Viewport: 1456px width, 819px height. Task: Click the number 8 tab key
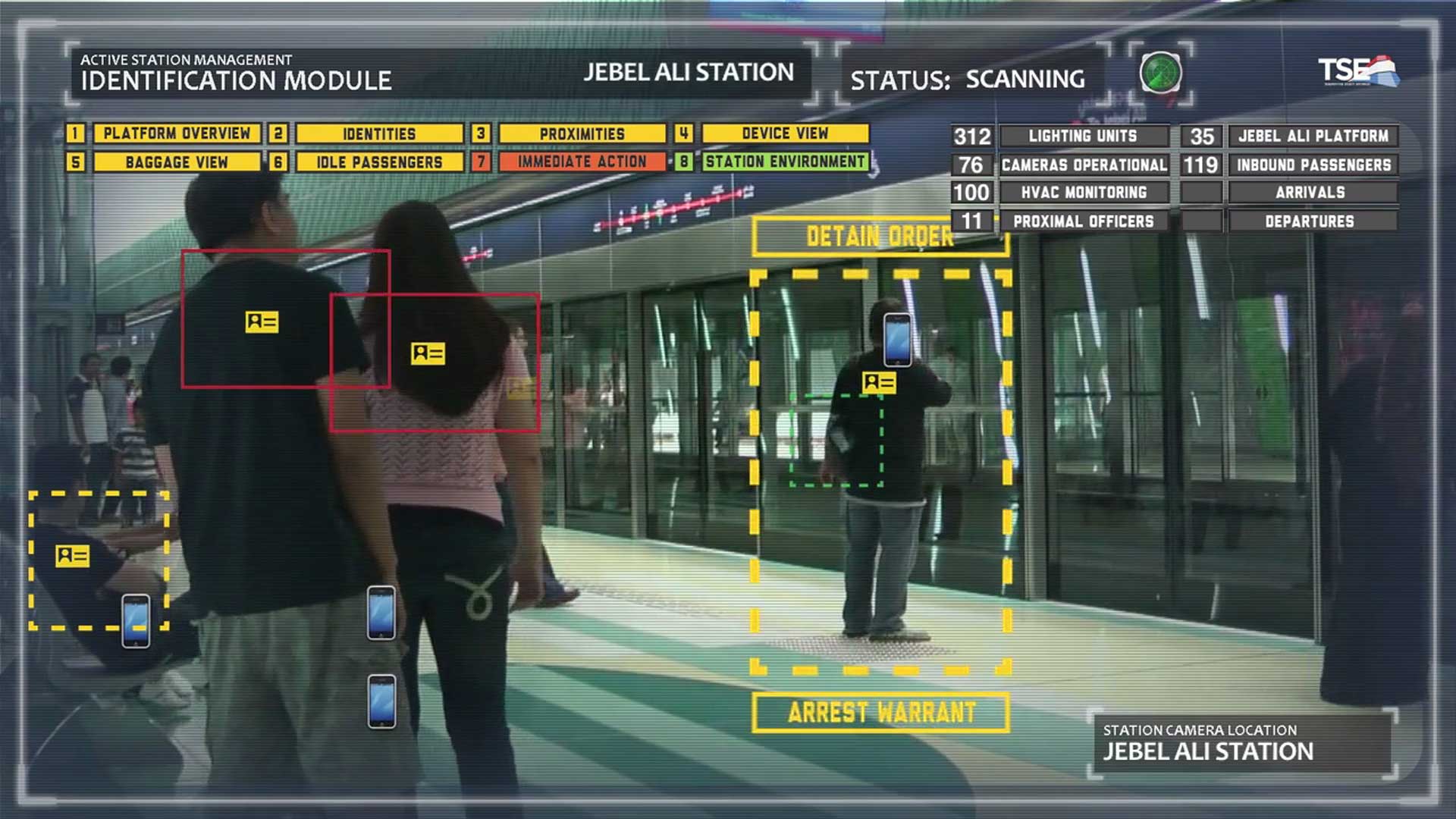(x=684, y=162)
